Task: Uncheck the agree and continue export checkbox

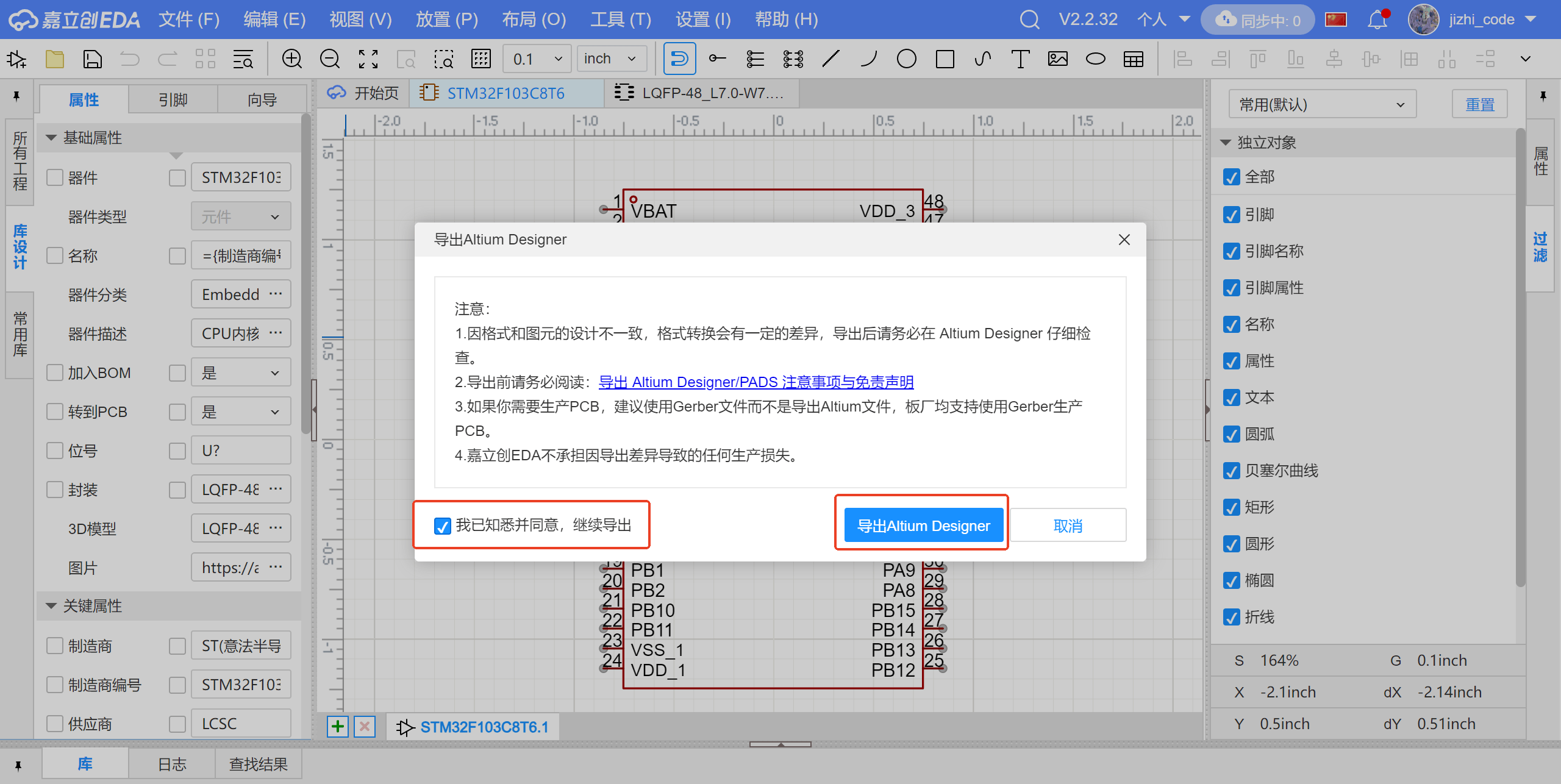Action: click(x=443, y=526)
